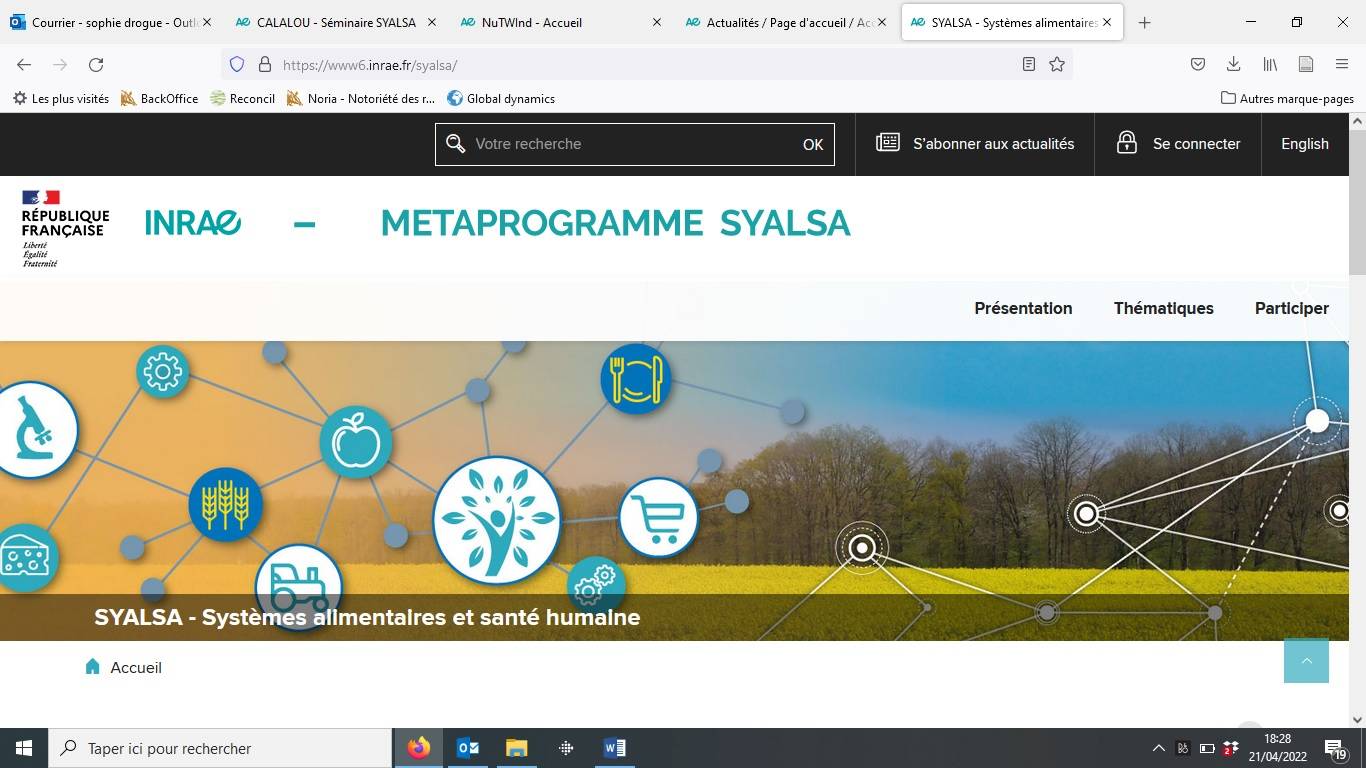This screenshot has width=1366, height=768.
Task: Click the INRAE logo
Action: coord(193,223)
